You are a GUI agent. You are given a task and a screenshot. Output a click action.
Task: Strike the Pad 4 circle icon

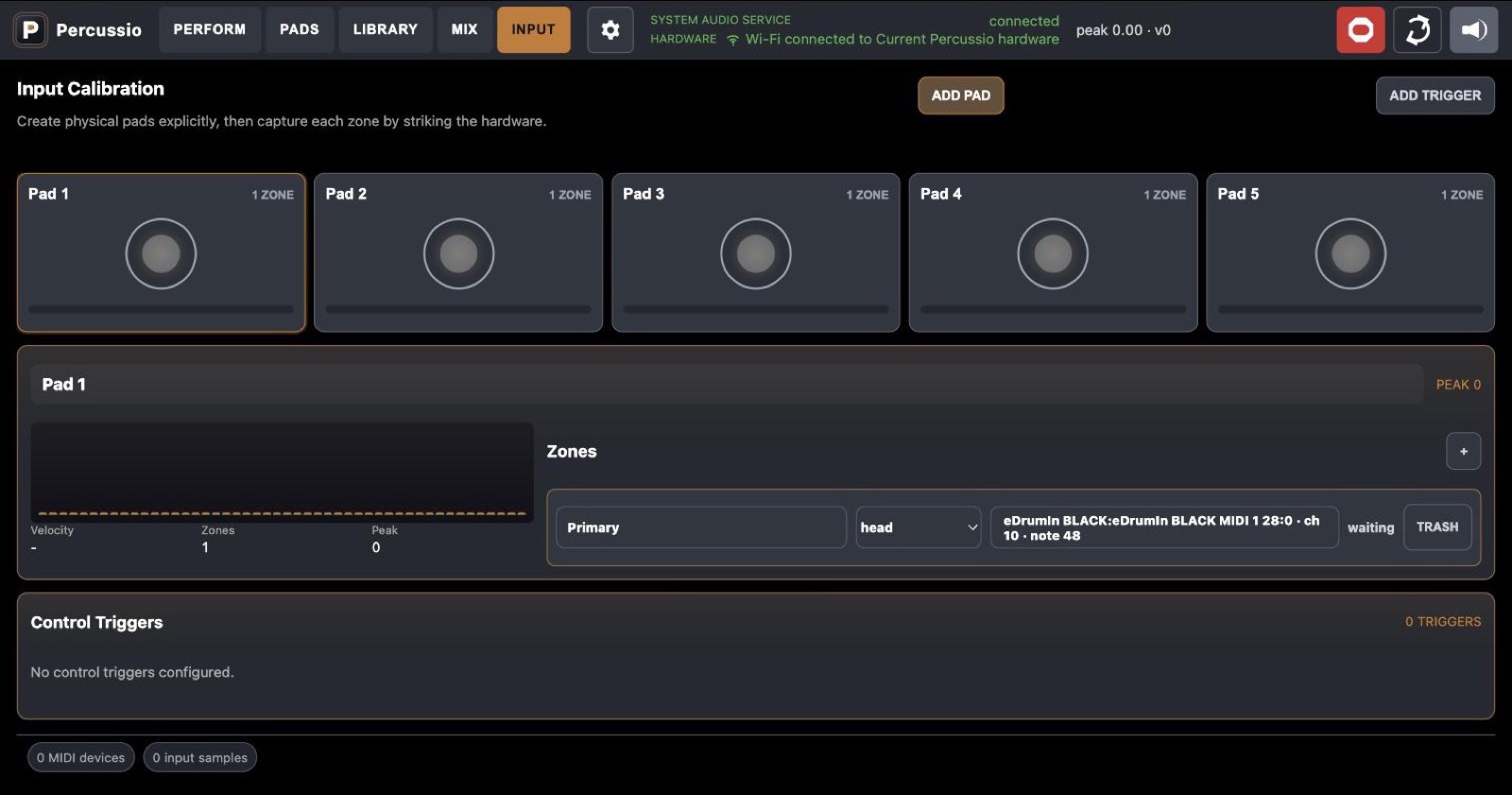[x=1053, y=253]
